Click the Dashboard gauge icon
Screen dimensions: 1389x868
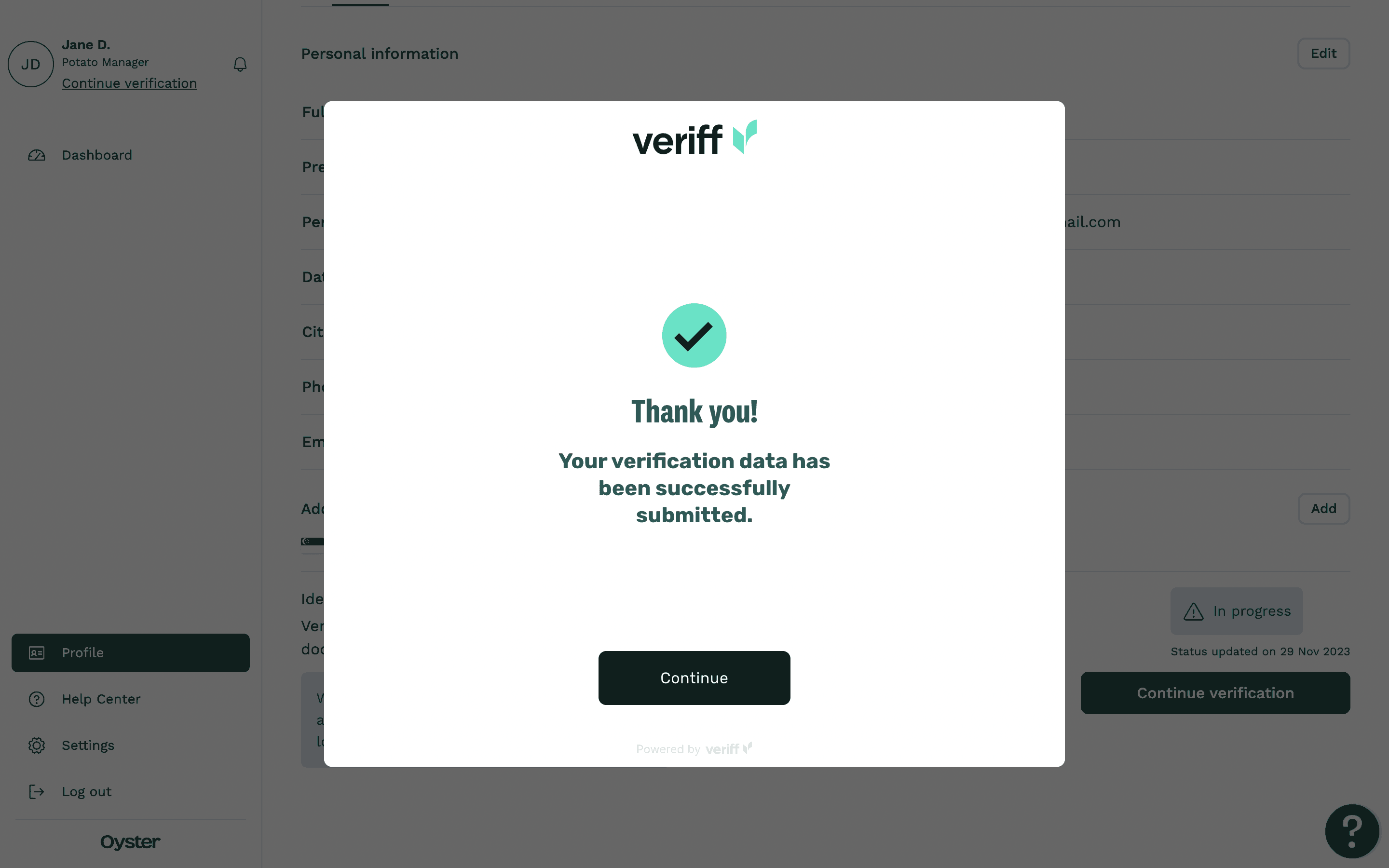point(37,156)
